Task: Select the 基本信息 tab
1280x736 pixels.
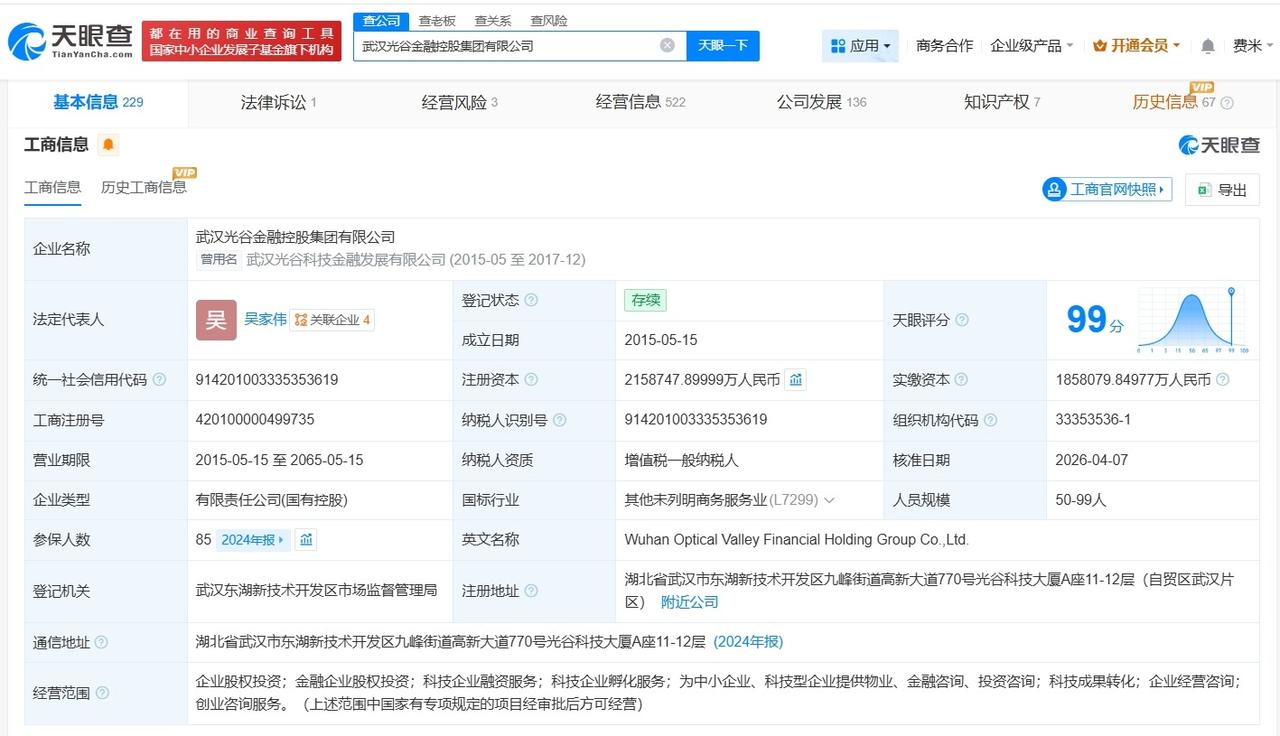Action: point(98,102)
